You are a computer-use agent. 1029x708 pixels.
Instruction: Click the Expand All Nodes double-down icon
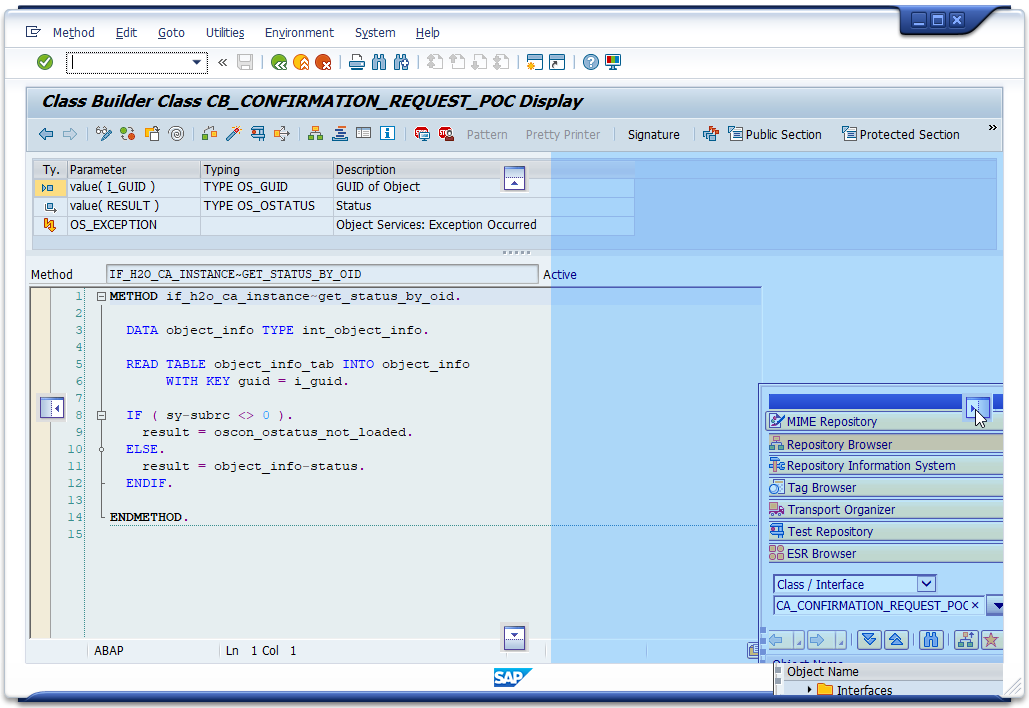(x=870, y=640)
